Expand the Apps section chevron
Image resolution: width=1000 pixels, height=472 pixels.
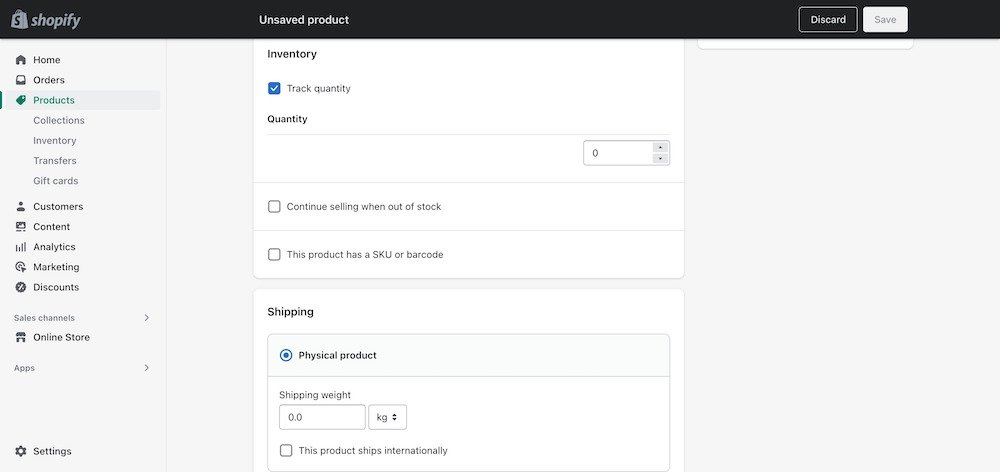(146, 368)
